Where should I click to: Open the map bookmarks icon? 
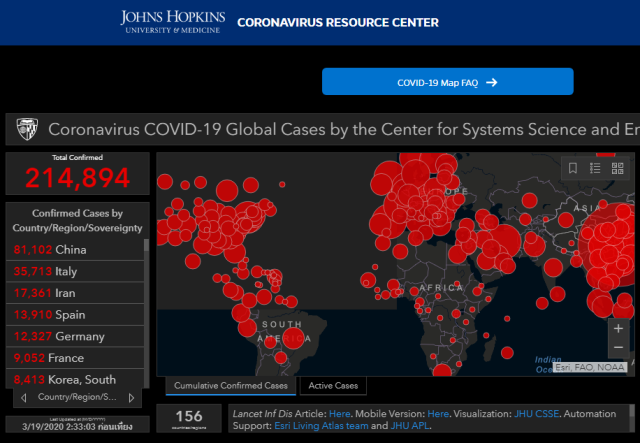tap(573, 168)
